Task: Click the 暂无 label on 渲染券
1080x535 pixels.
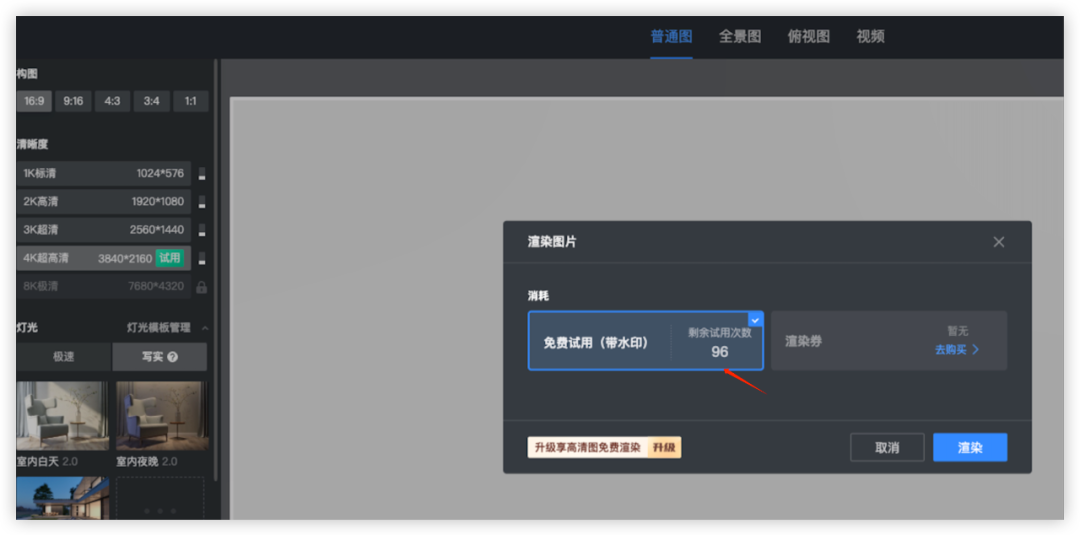Action: click(x=957, y=331)
